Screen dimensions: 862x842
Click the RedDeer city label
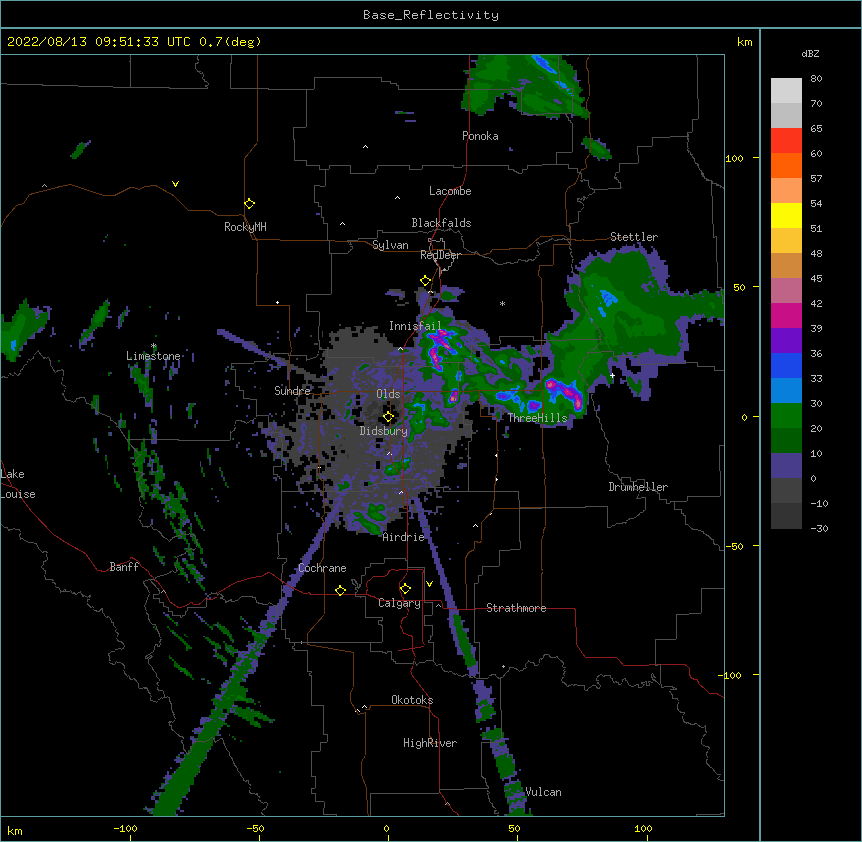coord(440,255)
